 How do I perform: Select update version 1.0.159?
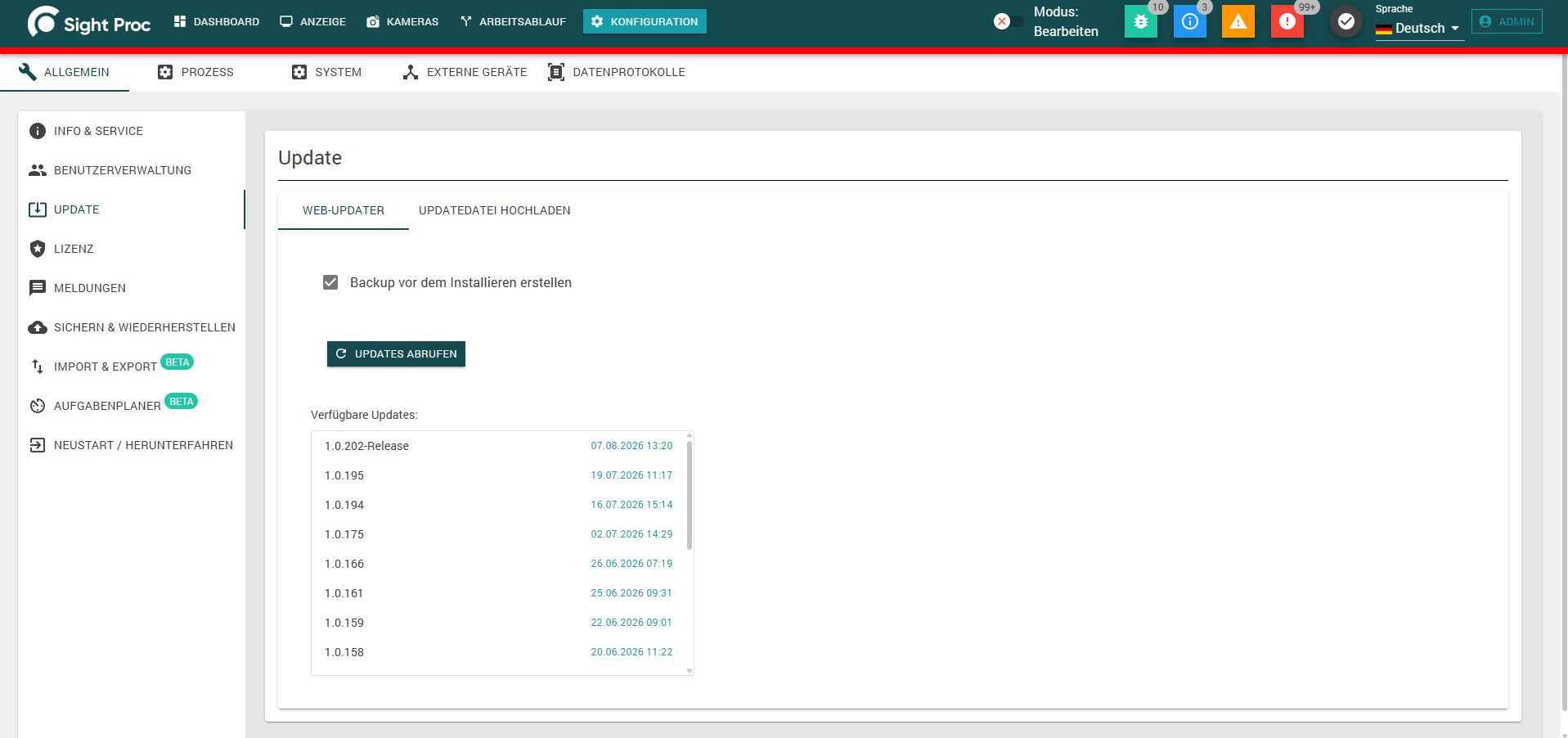499,623
